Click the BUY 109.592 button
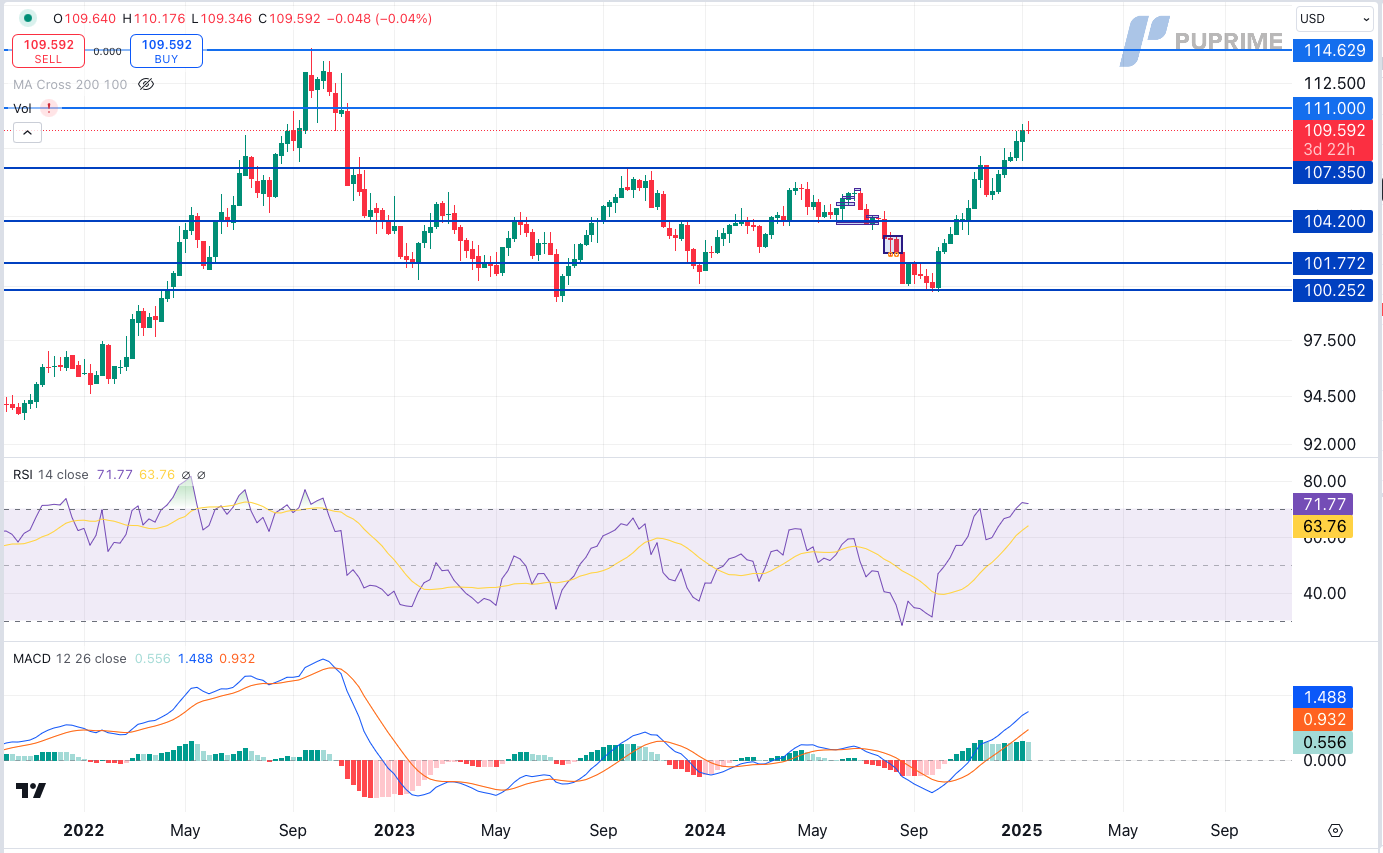 [x=166, y=51]
